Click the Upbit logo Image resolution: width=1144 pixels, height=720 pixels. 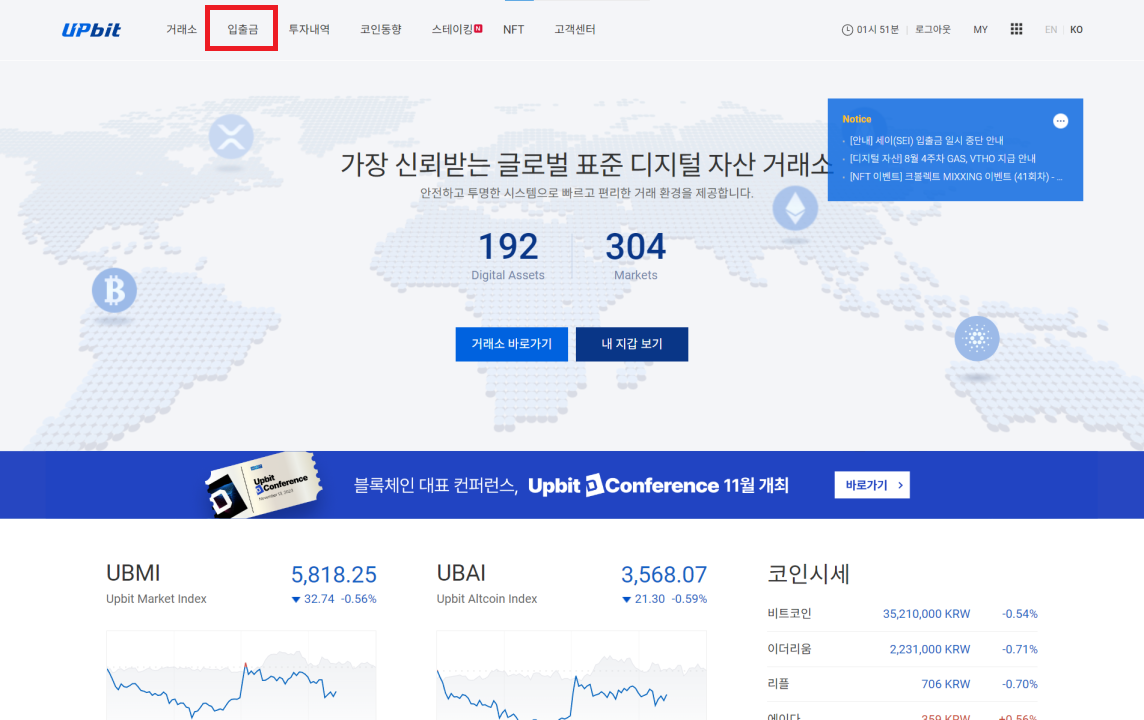[91, 30]
